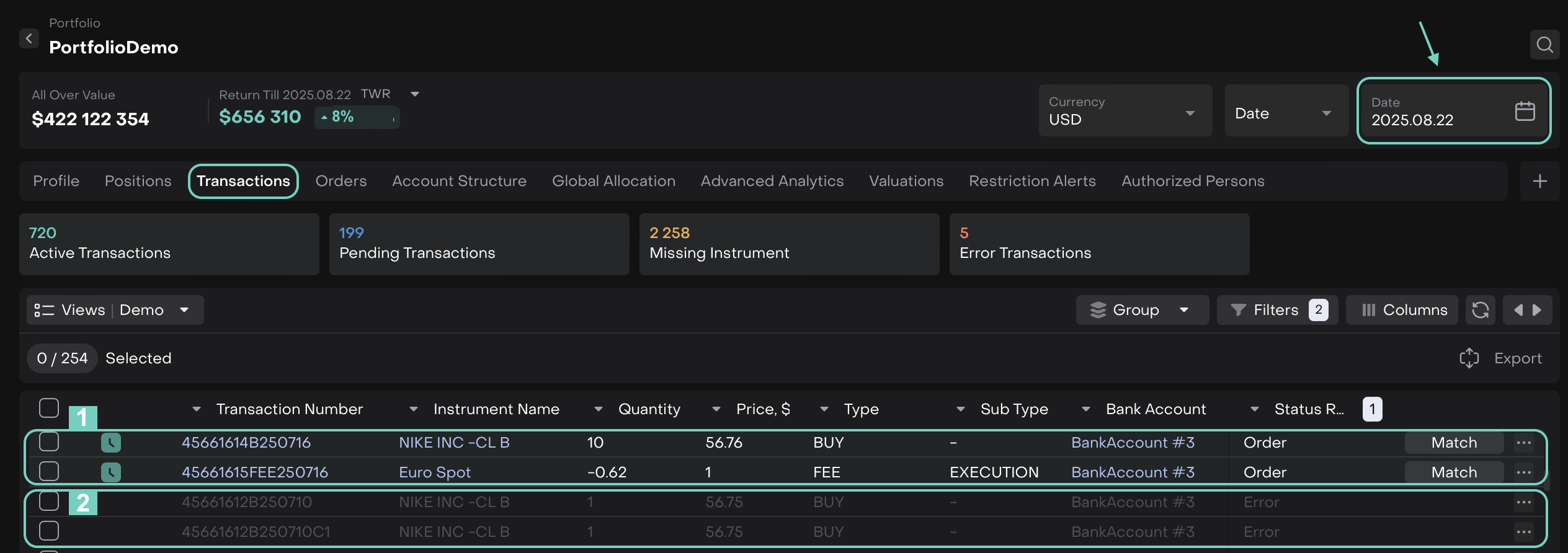
Task: Click the back arrow beside PortfolioDemo
Action: click(x=29, y=38)
